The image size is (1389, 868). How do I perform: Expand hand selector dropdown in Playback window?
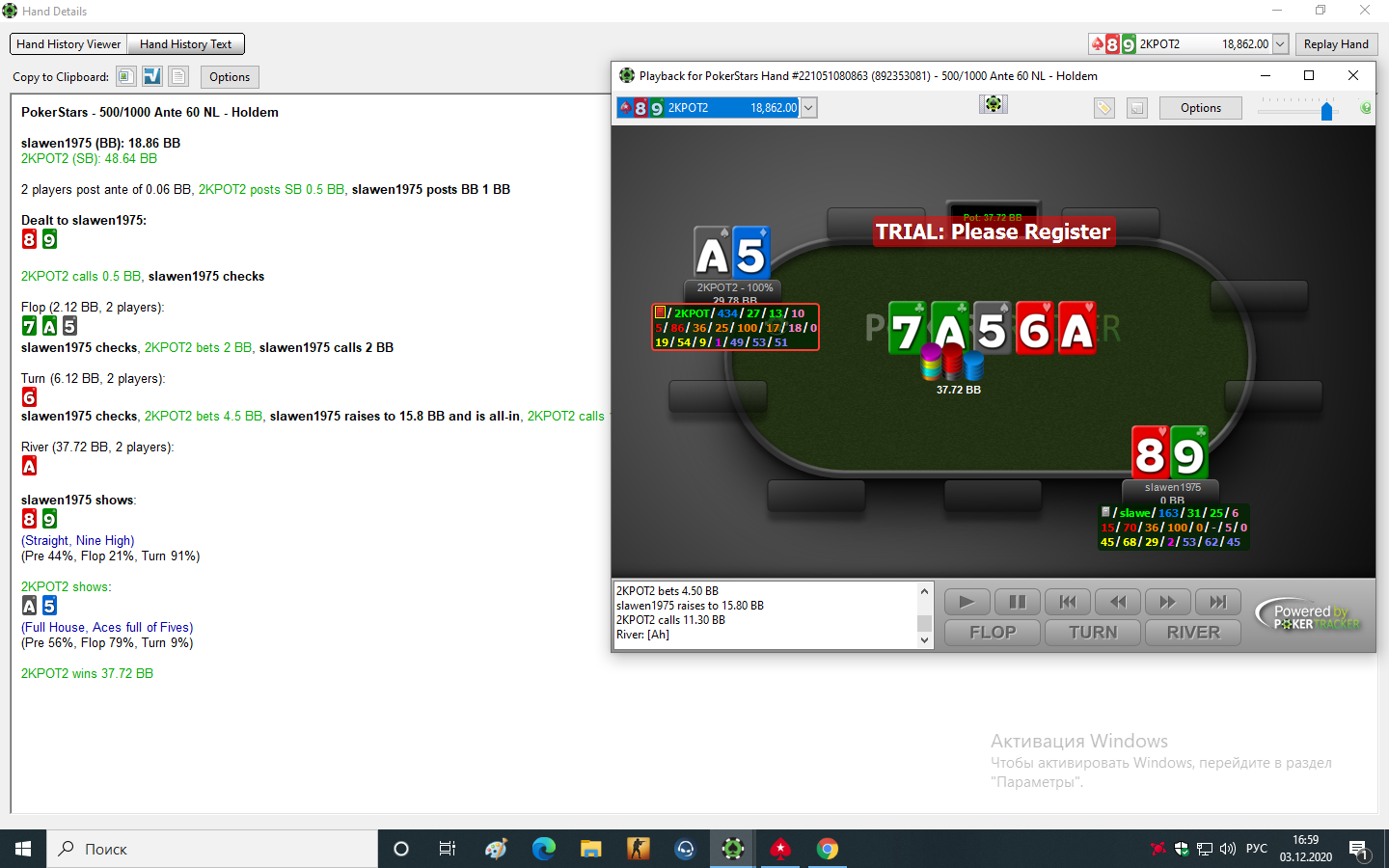(809, 108)
